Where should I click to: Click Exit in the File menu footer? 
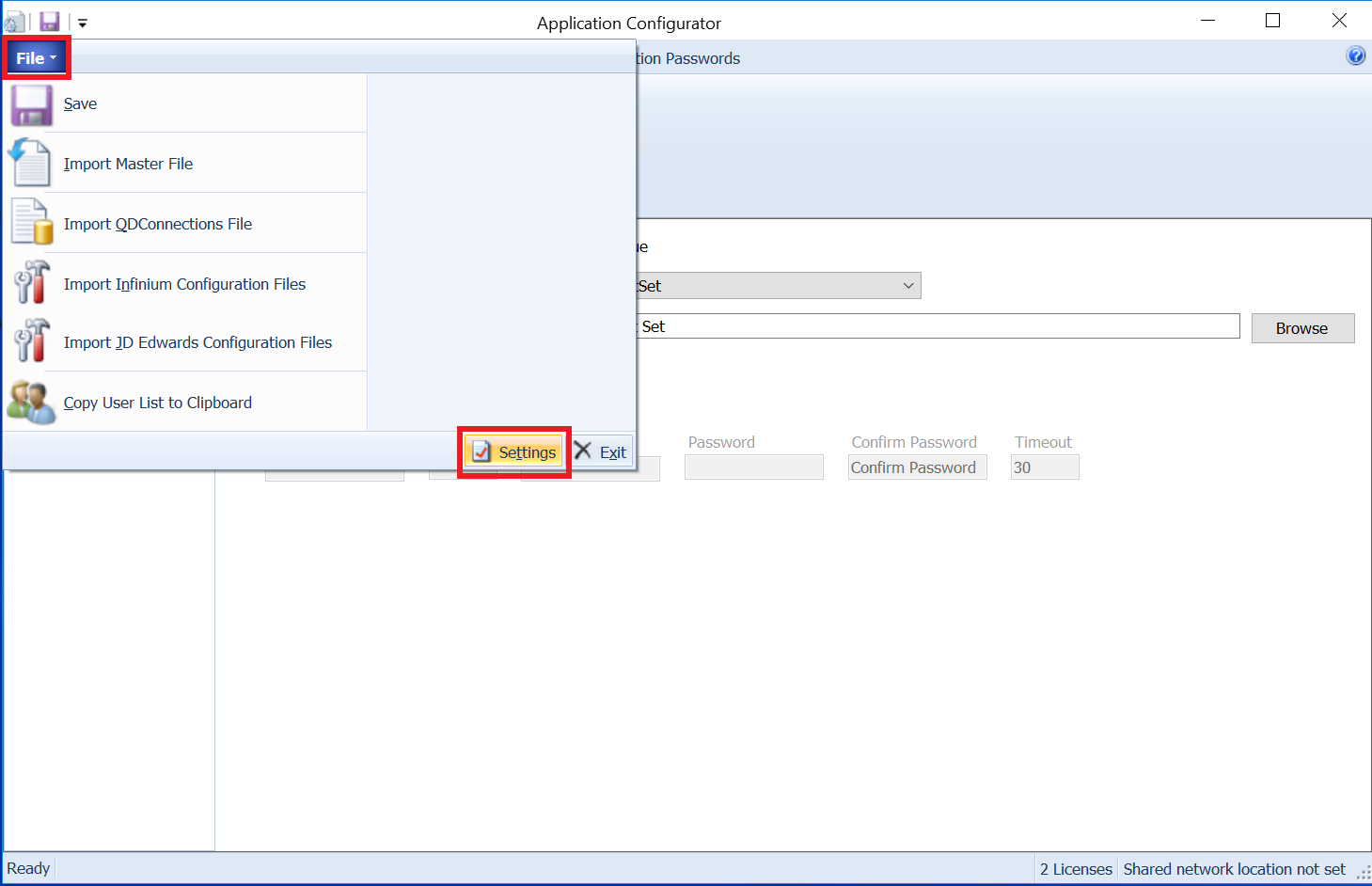click(601, 452)
